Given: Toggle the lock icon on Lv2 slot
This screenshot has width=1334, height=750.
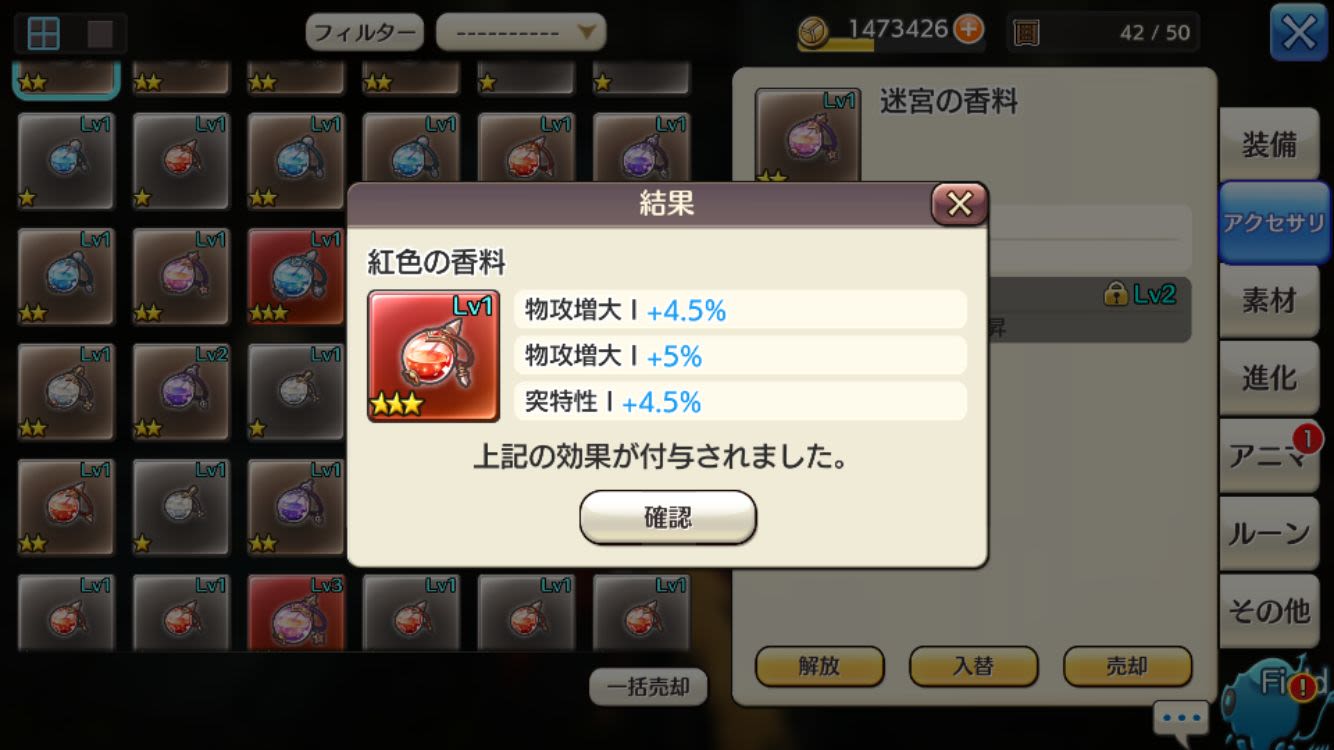Looking at the screenshot, I should tap(1115, 294).
